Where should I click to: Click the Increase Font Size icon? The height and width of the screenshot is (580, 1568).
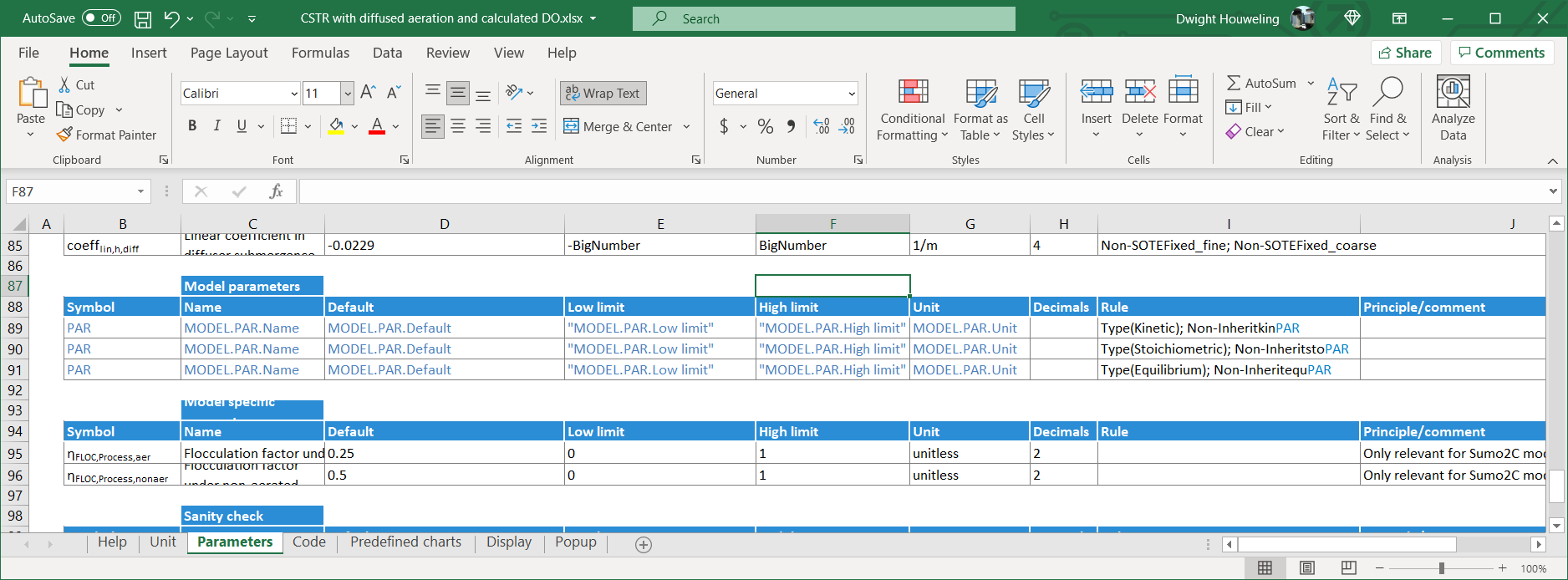[x=368, y=93]
